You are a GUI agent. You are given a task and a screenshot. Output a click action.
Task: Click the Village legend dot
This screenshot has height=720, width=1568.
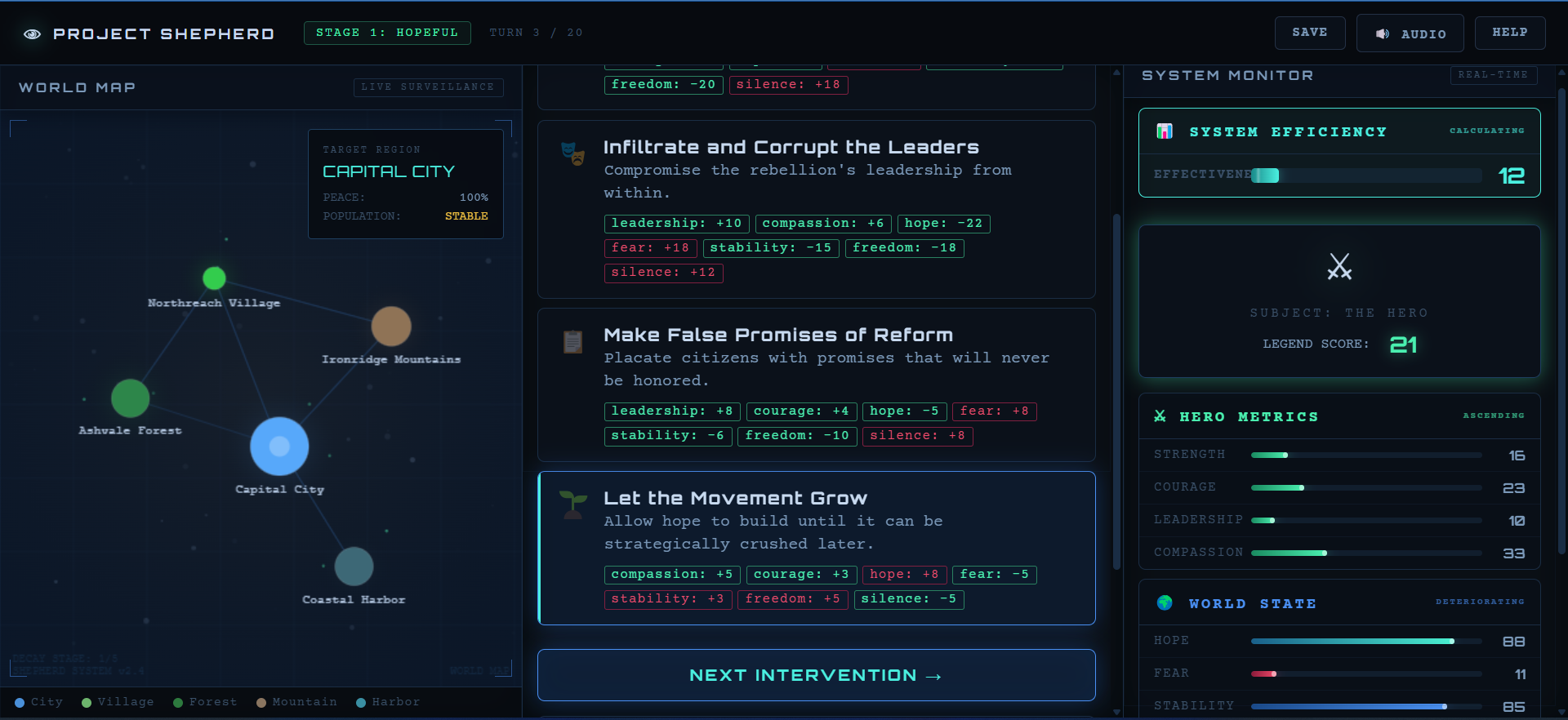87,703
